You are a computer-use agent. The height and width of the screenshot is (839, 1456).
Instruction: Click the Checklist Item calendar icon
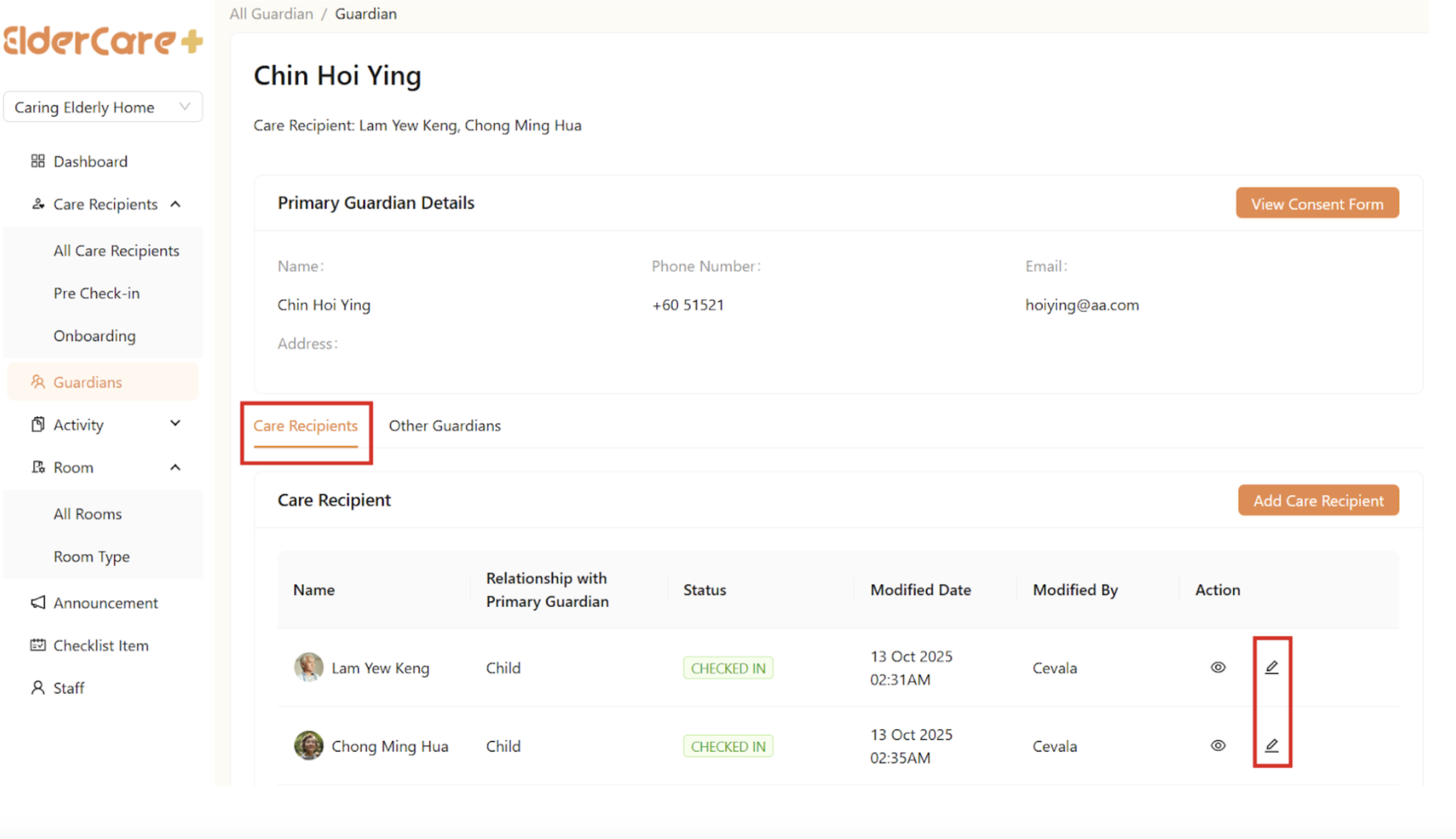(38, 645)
